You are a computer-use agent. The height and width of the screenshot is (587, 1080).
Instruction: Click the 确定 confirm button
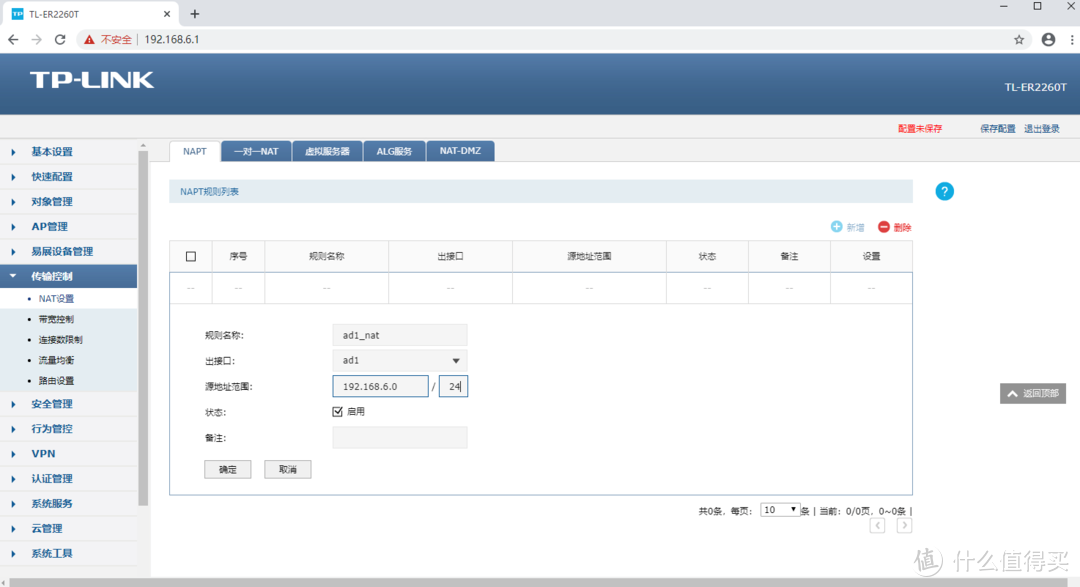(227, 469)
